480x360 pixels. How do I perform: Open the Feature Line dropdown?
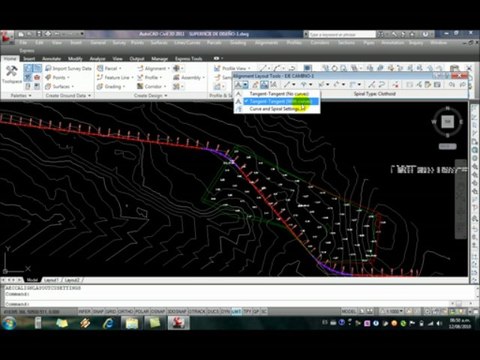(x=115, y=77)
